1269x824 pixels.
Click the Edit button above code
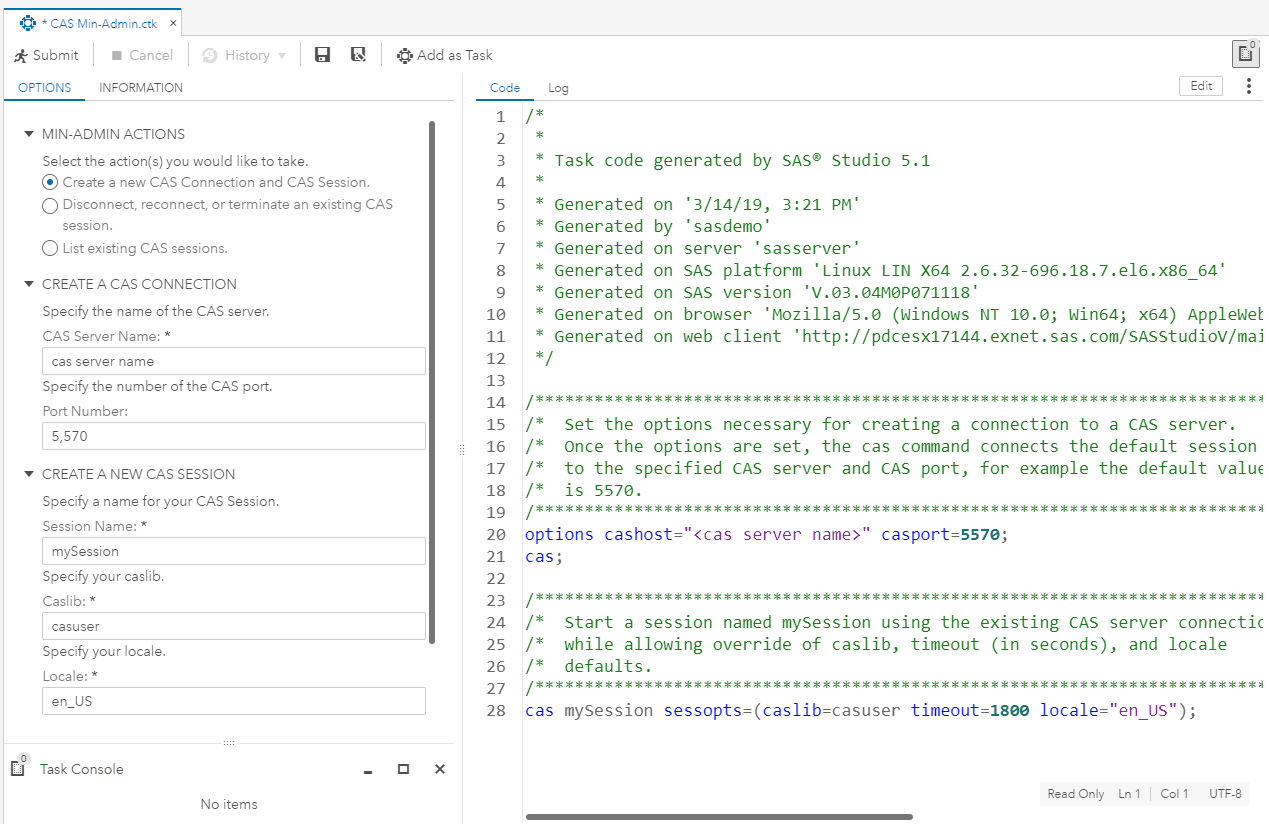click(x=1201, y=86)
